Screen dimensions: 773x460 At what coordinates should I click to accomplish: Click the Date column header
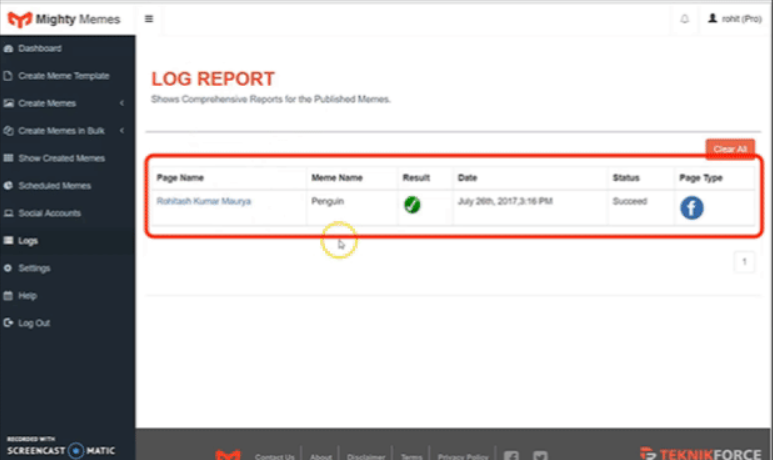click(x=467, y=178)
